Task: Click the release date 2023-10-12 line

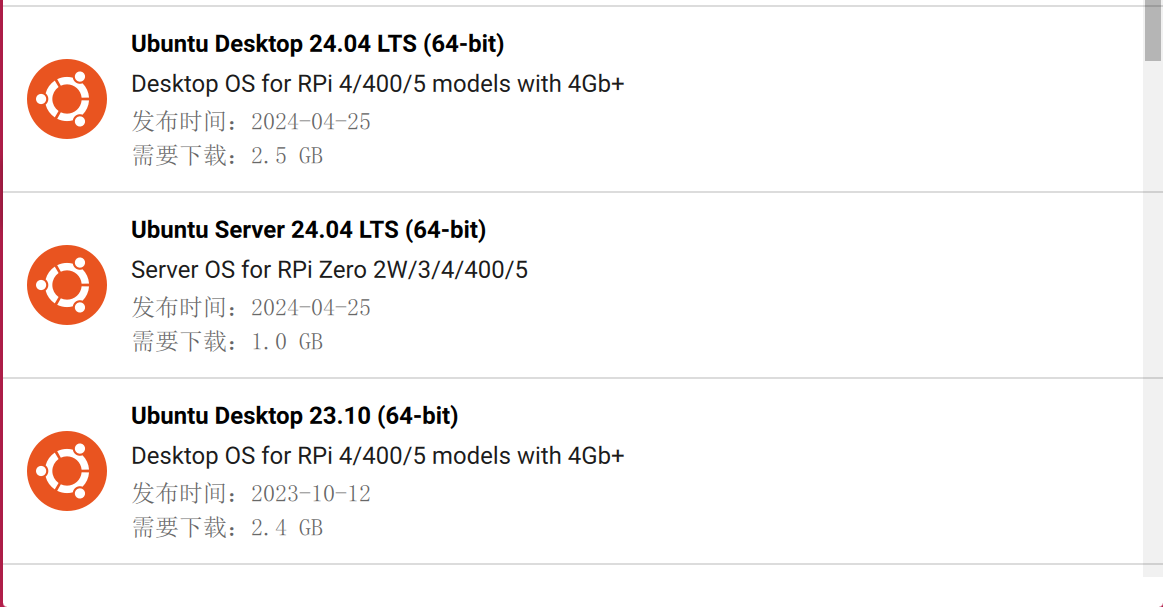Action: coord(251,493)
